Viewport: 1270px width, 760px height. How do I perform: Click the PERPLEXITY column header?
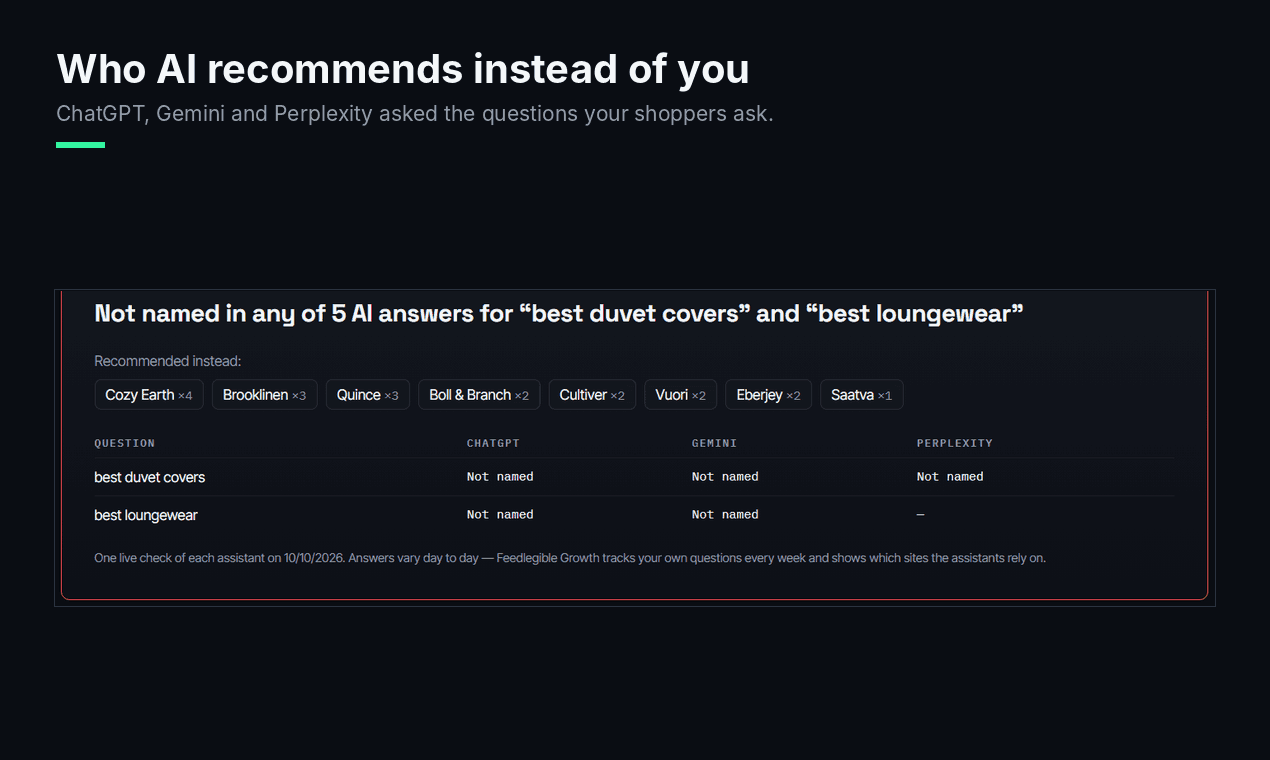(x=955, y=443)
